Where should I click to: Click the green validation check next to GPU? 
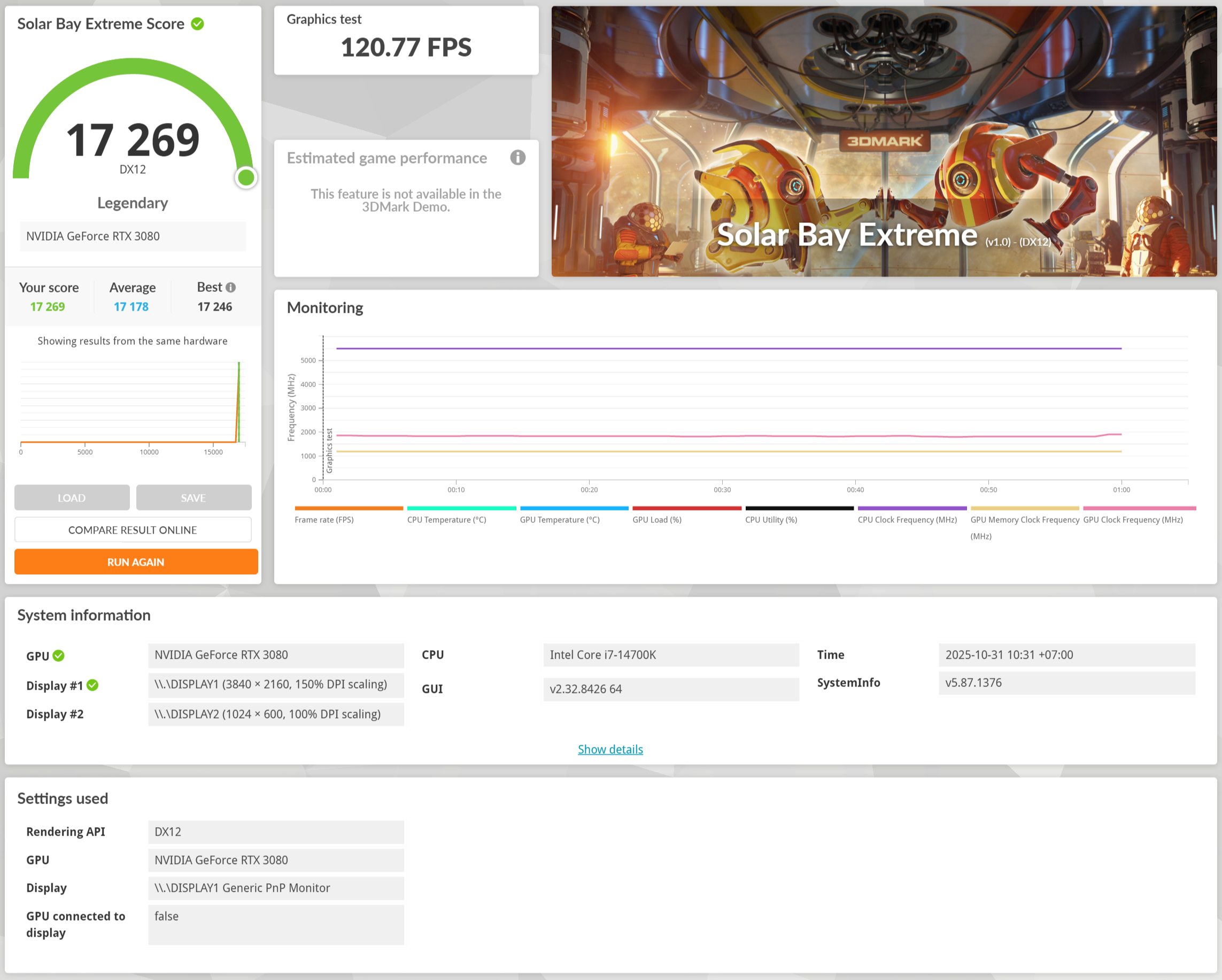click(x=58, y=656)
